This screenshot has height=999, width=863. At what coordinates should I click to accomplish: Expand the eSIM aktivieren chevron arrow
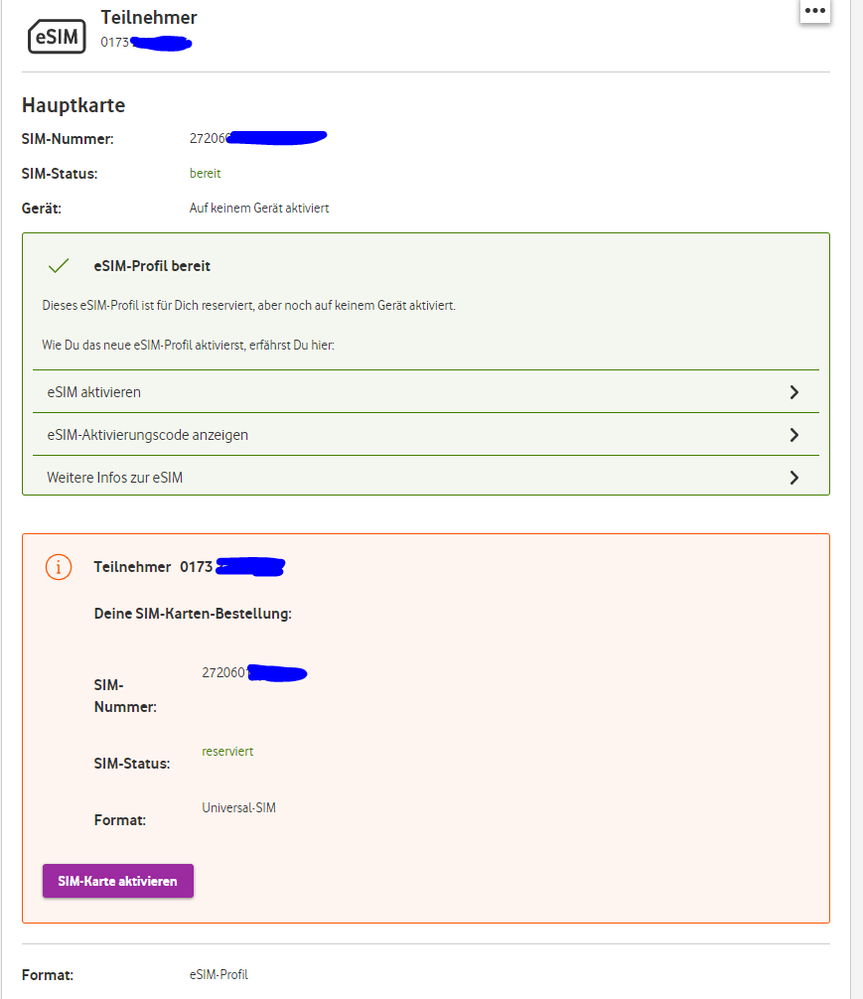794,392
